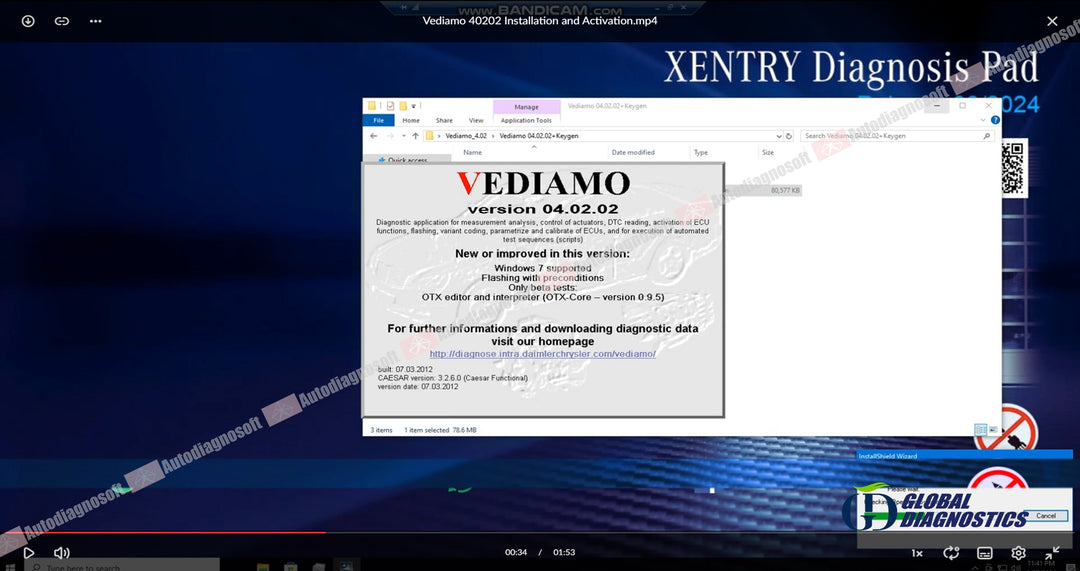Refresh the Explorer folder view

789,136
